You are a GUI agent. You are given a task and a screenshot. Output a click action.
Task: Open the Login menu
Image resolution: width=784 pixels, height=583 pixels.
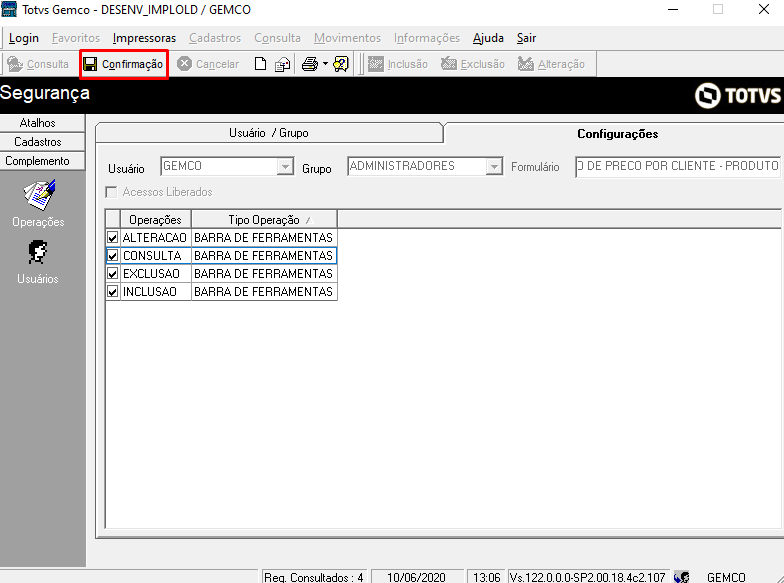point(24,38)
